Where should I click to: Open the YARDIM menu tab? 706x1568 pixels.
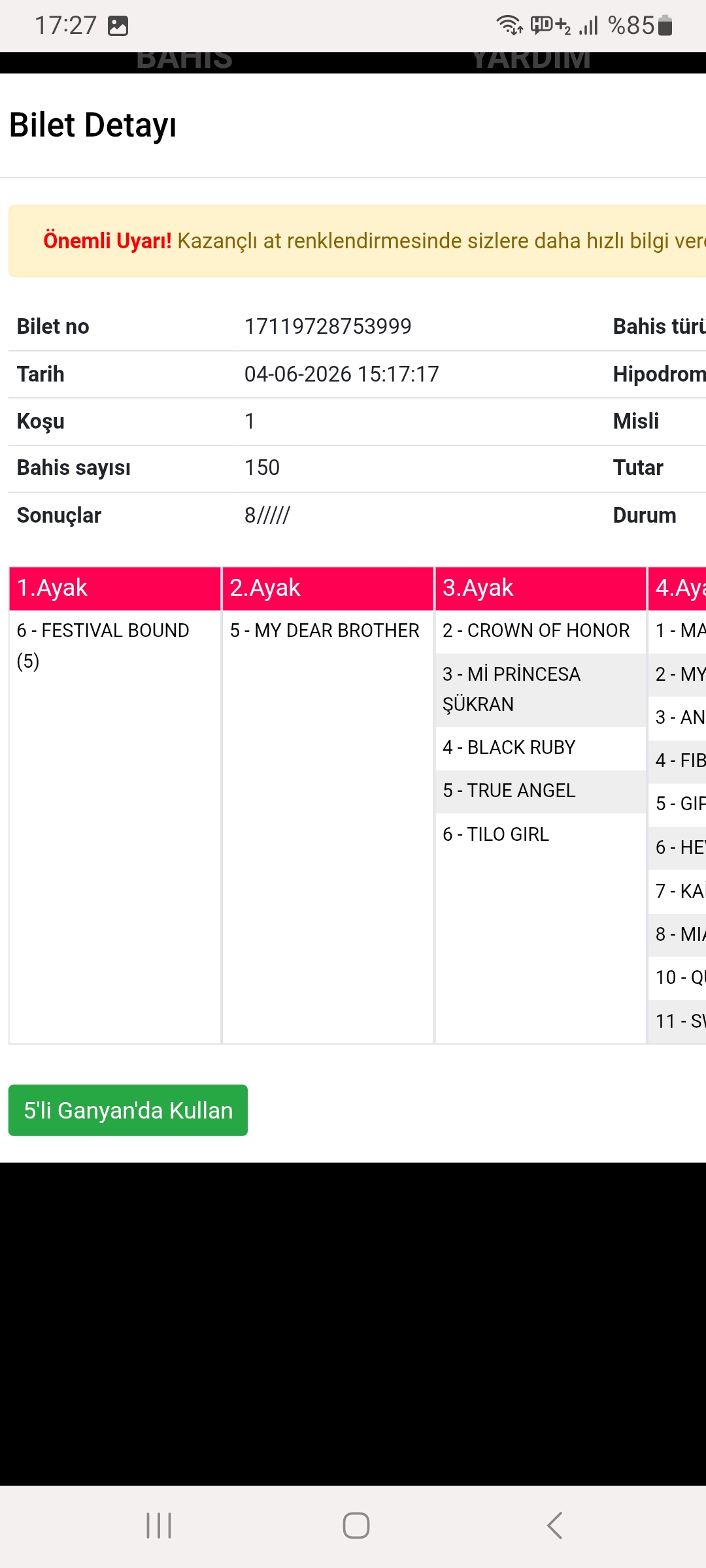(x=531, y=61)
